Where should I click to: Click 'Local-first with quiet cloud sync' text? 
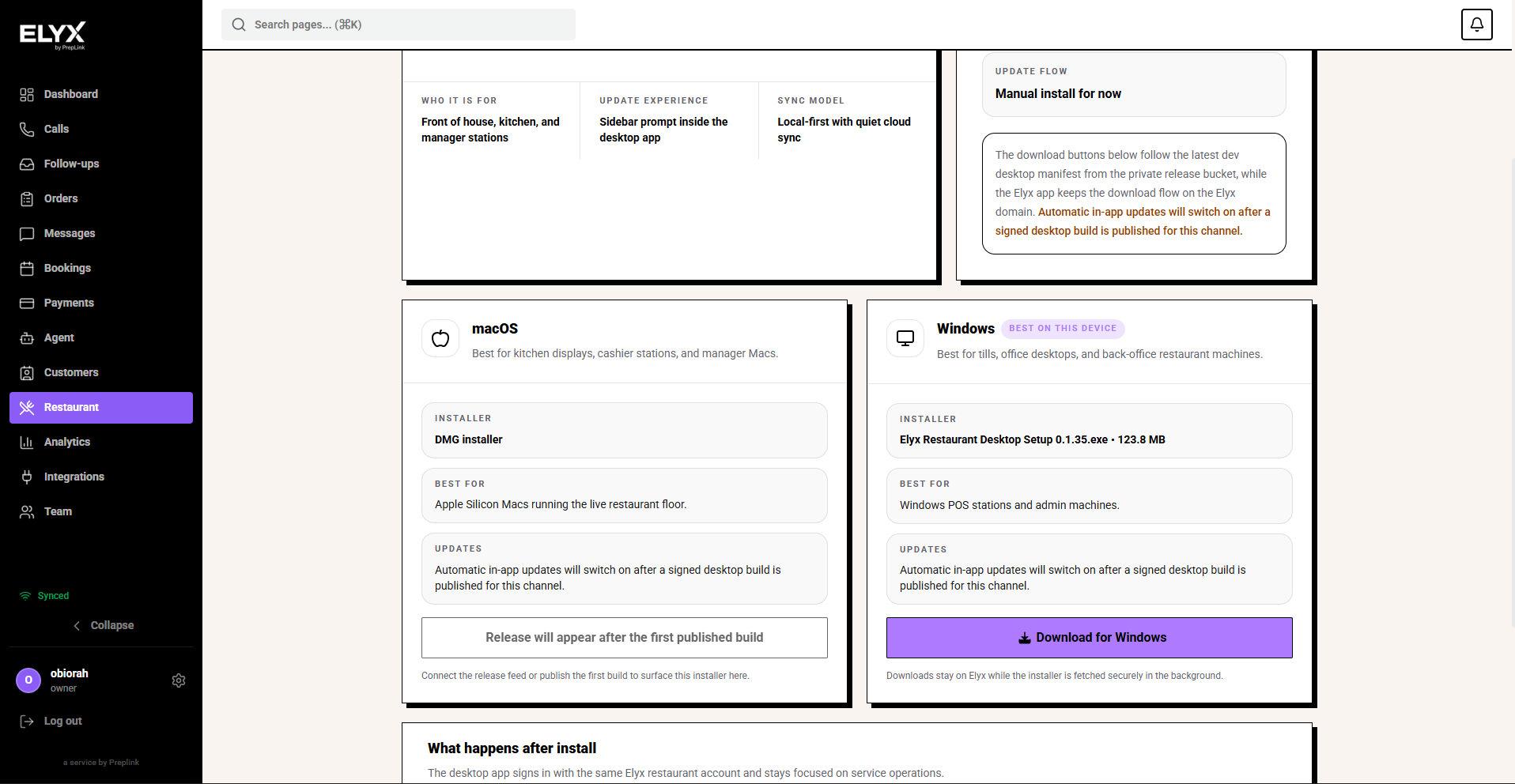coord(844,130)
